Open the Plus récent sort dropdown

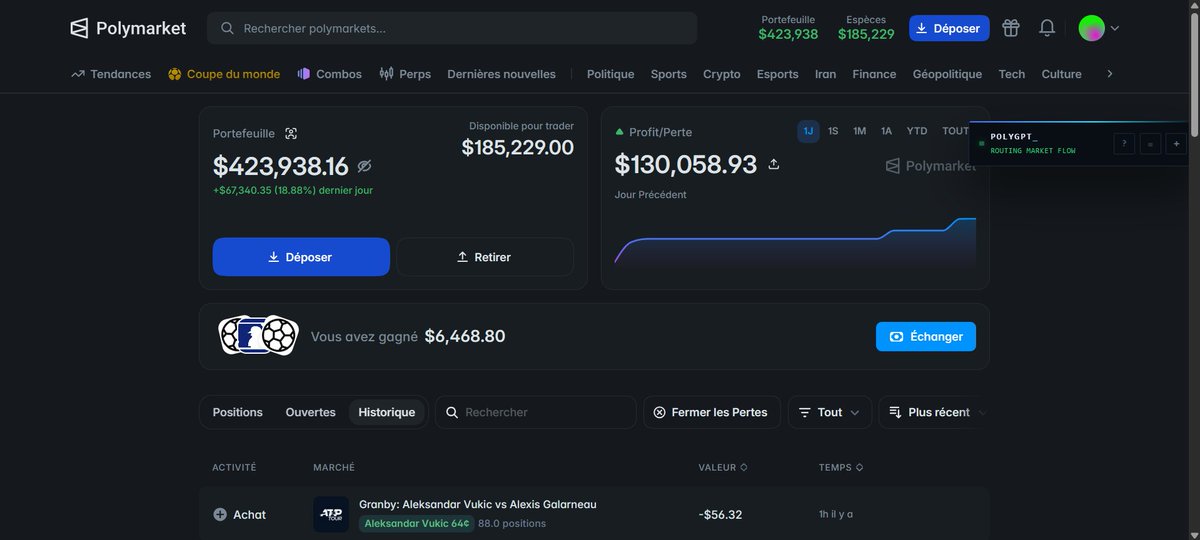(x=934, y=412)
